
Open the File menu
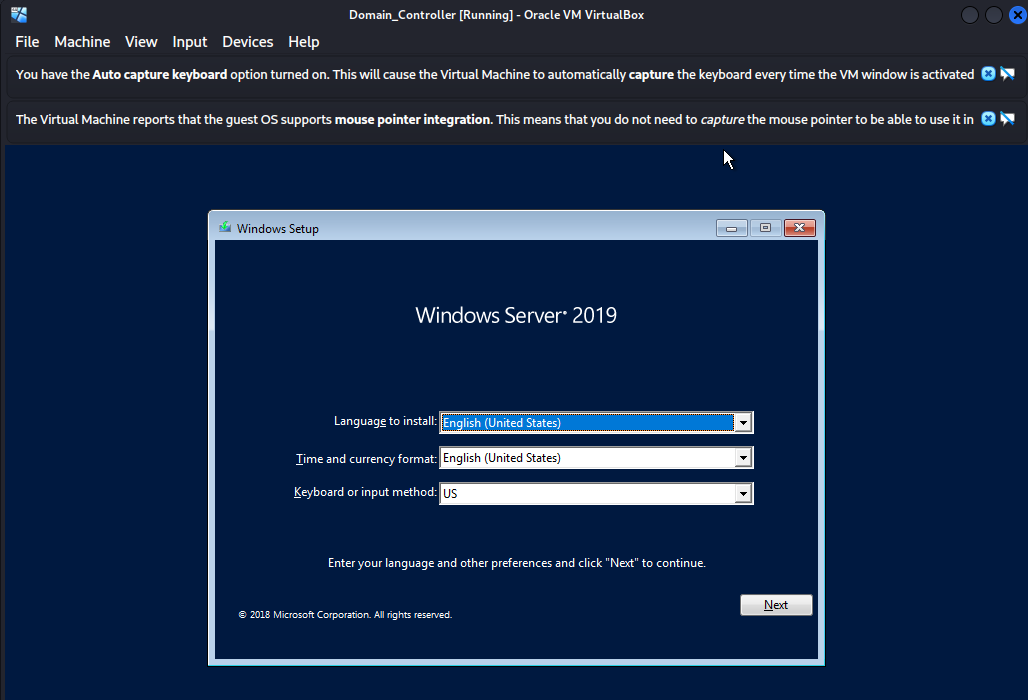[28, 42]
